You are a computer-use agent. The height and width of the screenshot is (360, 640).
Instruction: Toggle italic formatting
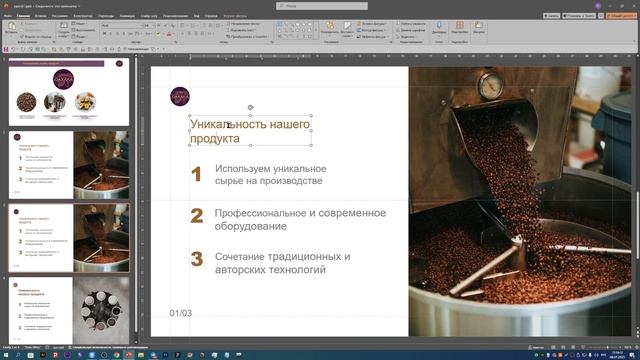click(x=111, y=33)
